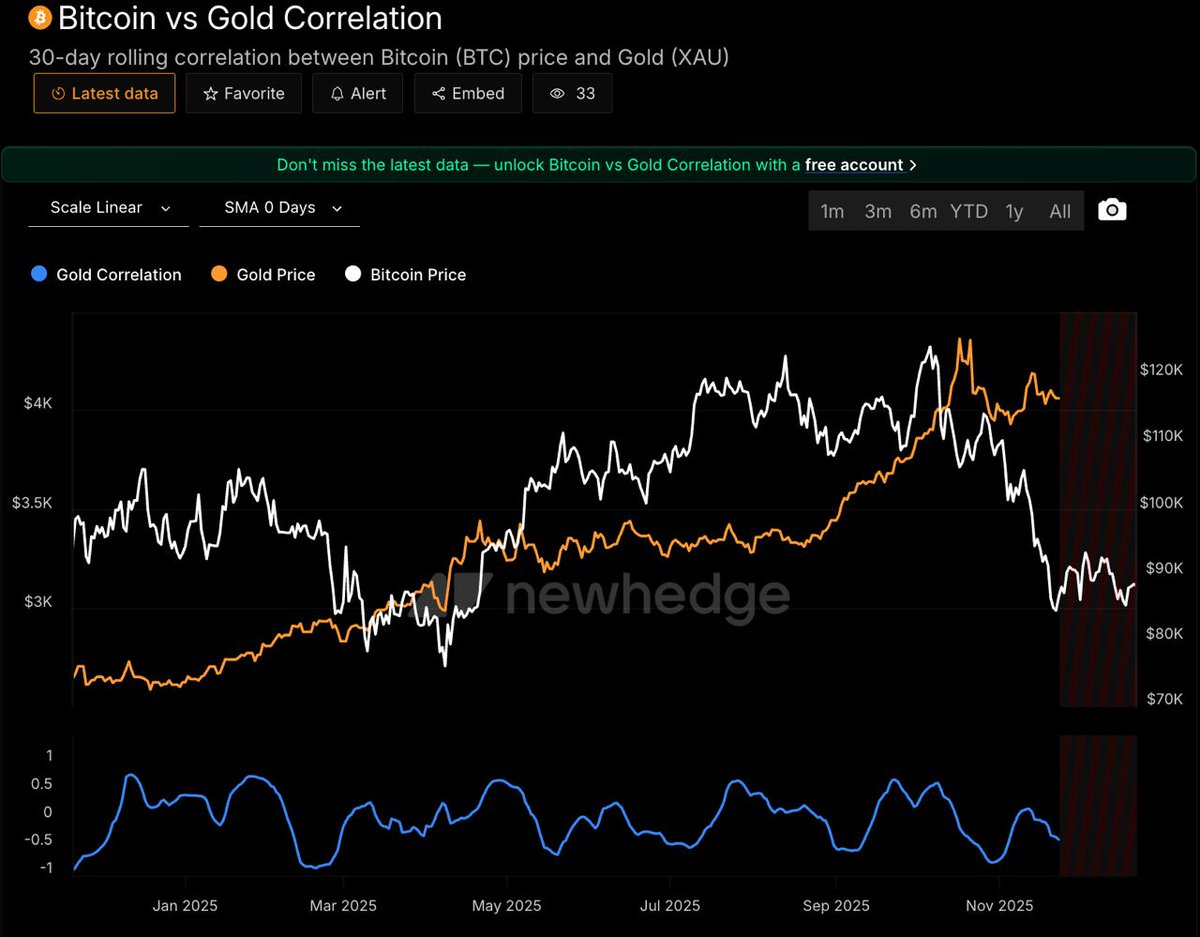Click the Sep 2025 axis label
The height and width of the screenshot is (937, 1200).
(x=835, y=906)
